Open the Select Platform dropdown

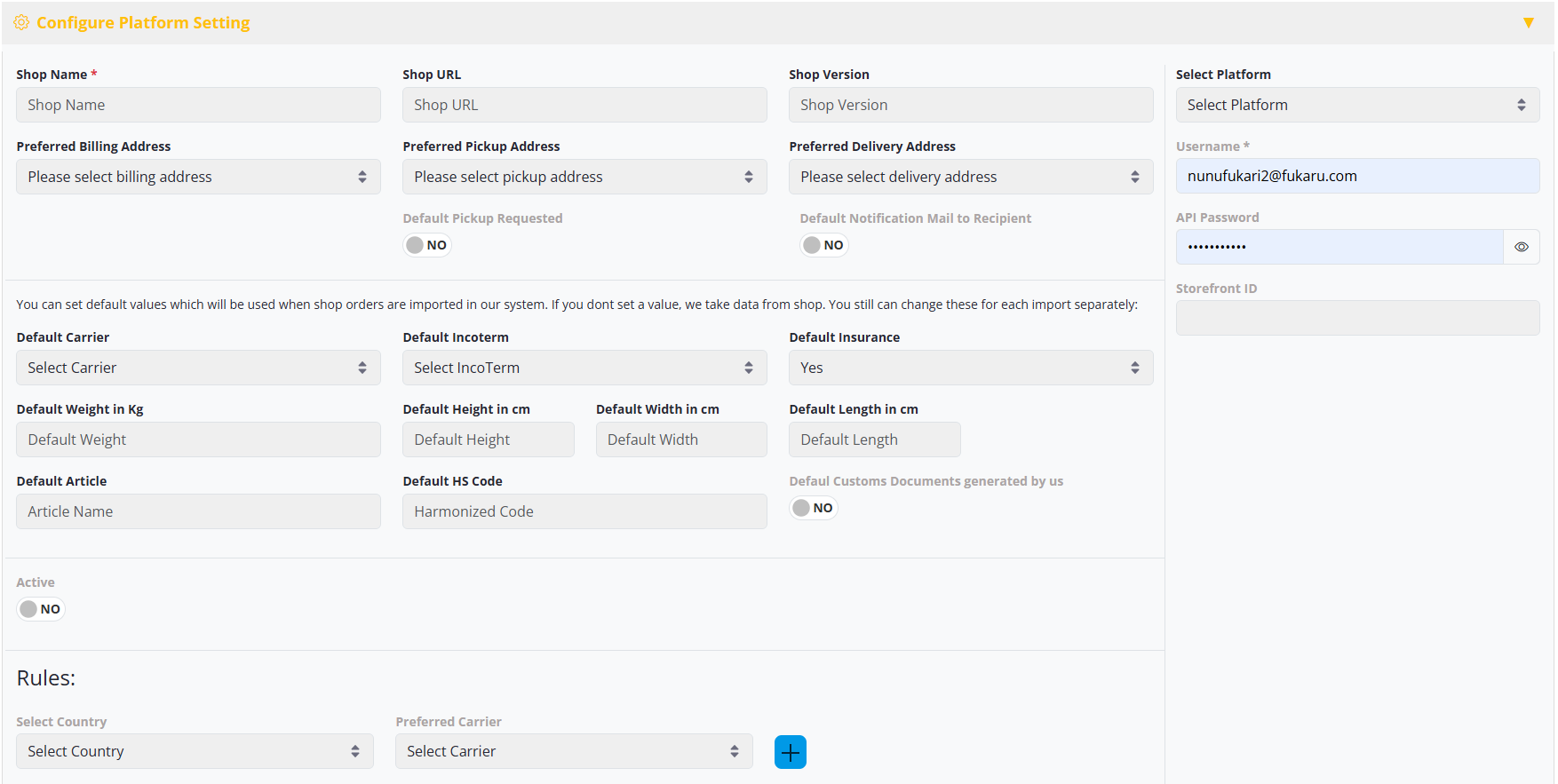point(1357,105)
